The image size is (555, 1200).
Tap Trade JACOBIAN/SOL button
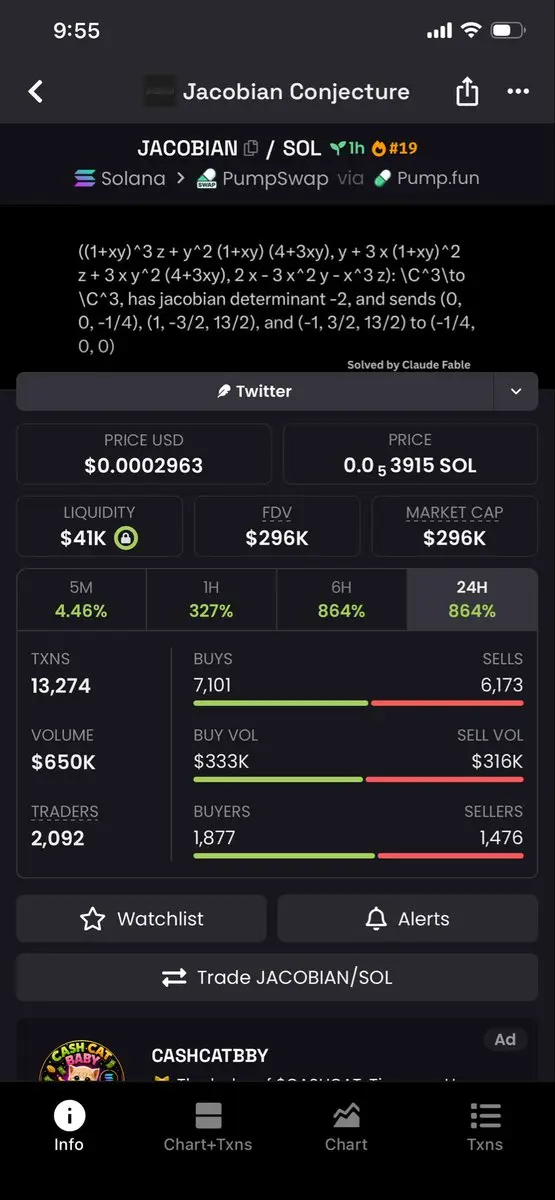[277, 978]
